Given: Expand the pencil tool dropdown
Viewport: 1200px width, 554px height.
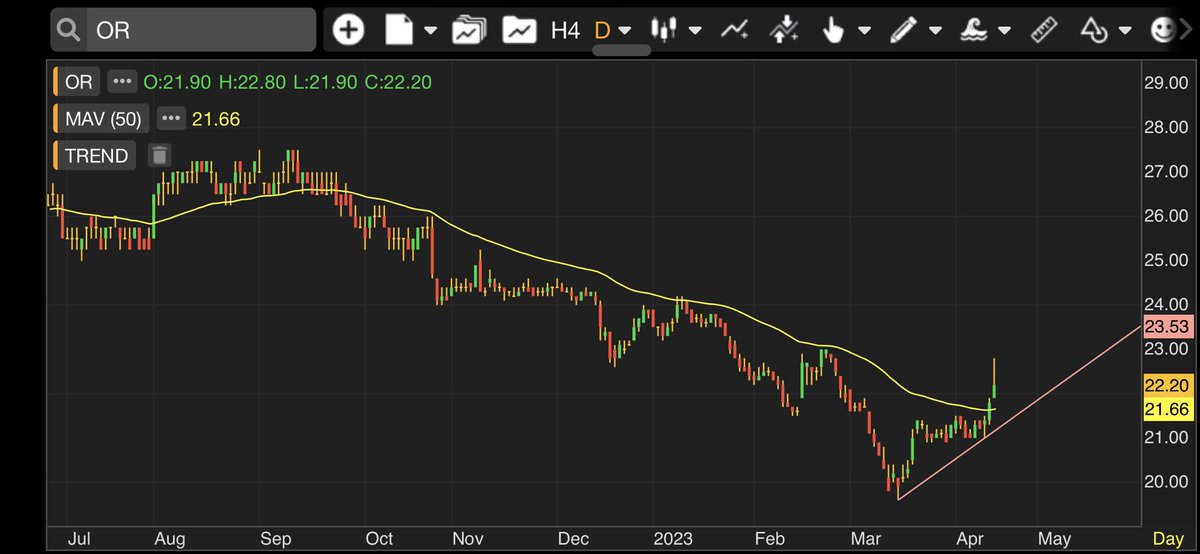Looking at the screenshot, I should coord(935,30).
